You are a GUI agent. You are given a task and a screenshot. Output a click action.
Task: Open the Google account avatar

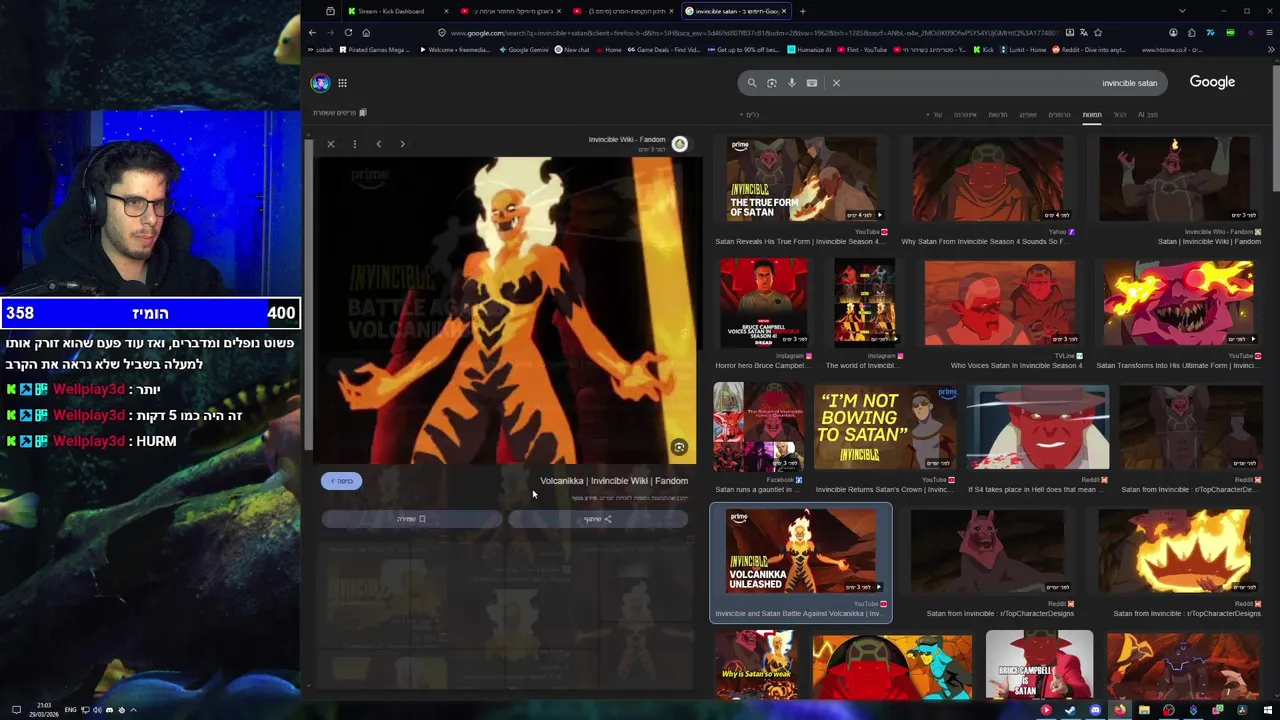click(x=320, y=83)
